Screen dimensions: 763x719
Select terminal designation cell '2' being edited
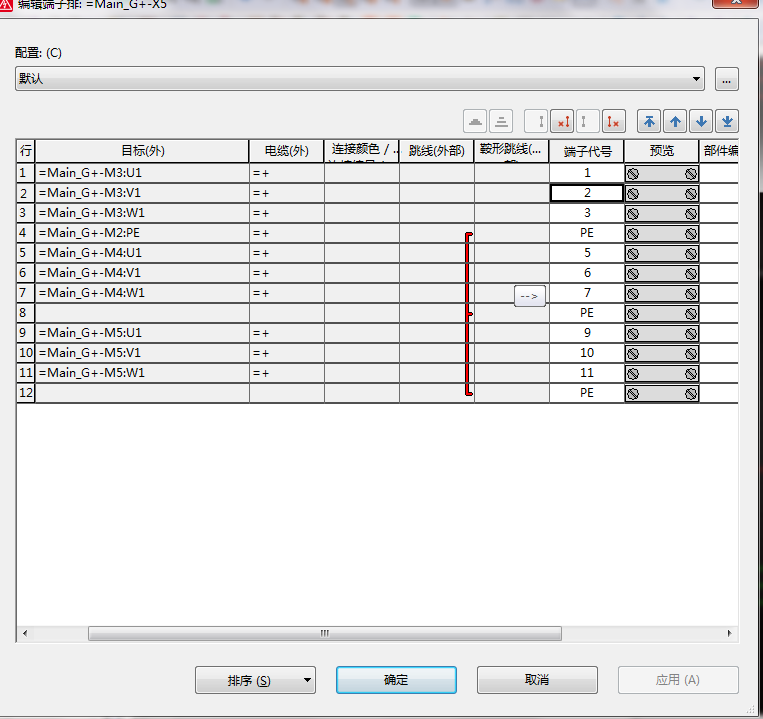pos(587,193)
